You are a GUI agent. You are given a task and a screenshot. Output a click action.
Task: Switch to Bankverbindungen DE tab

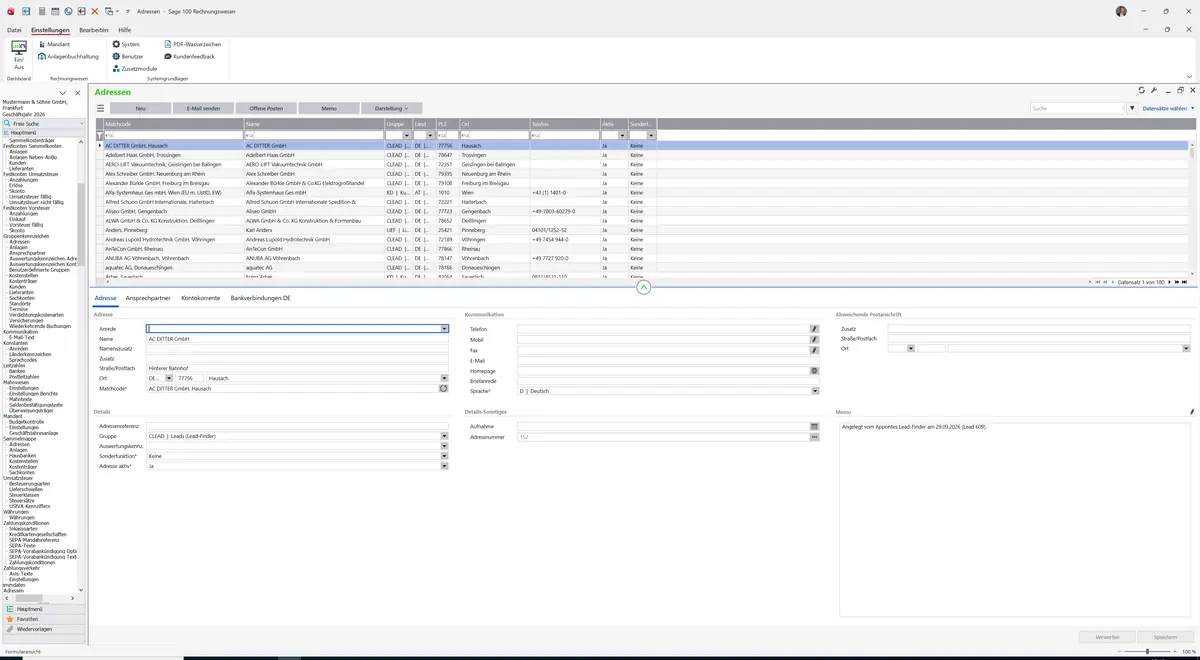tap(260, 298)
